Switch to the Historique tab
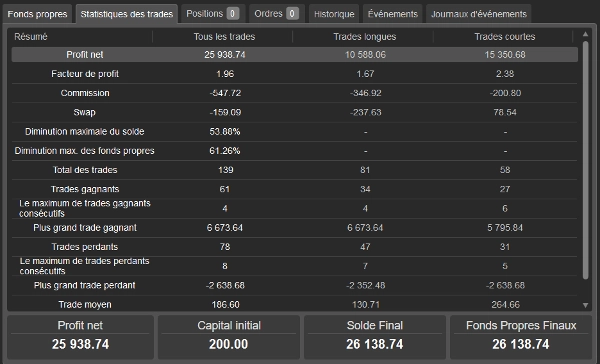This screenshot has width=600, height=364. pyautogui.click(x=334, y=14)
